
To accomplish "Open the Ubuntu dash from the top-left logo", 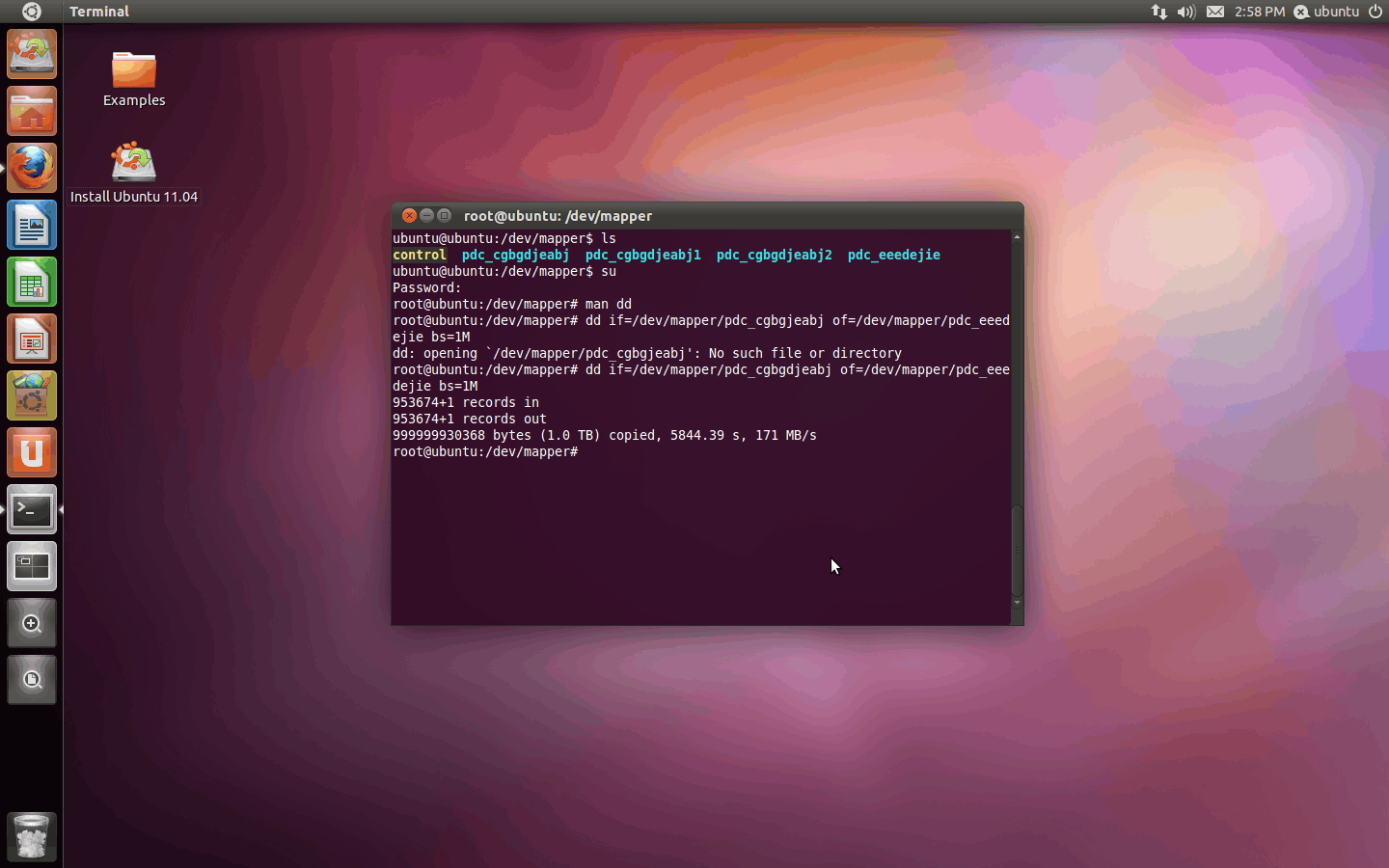I will [31, 12].
